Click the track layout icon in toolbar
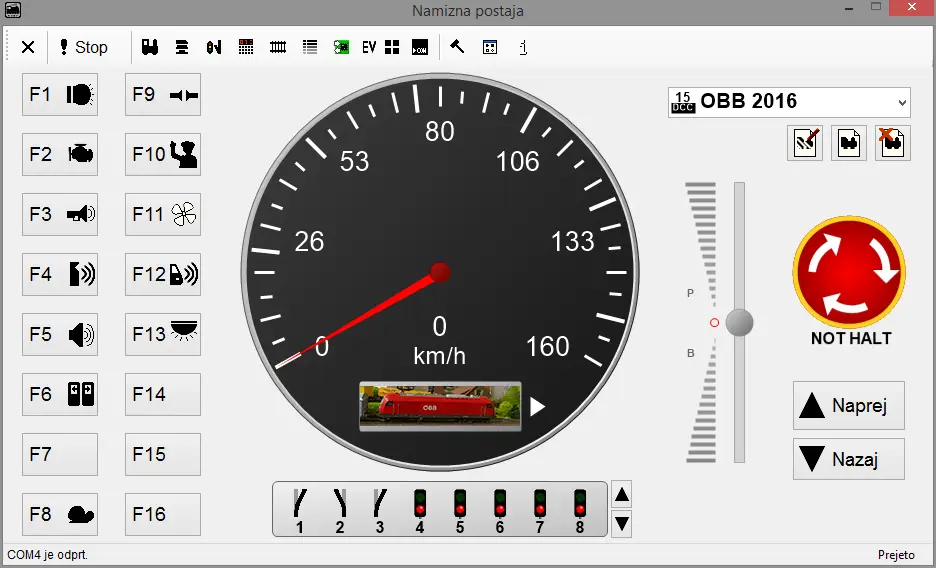 coord(278,47)
